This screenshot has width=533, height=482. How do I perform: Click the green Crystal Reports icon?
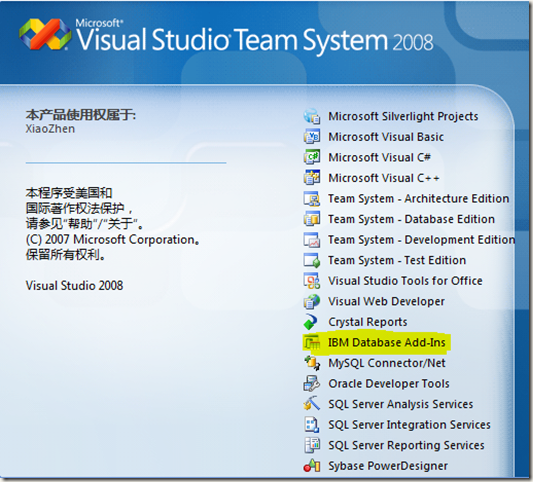[x=311, y=322]
